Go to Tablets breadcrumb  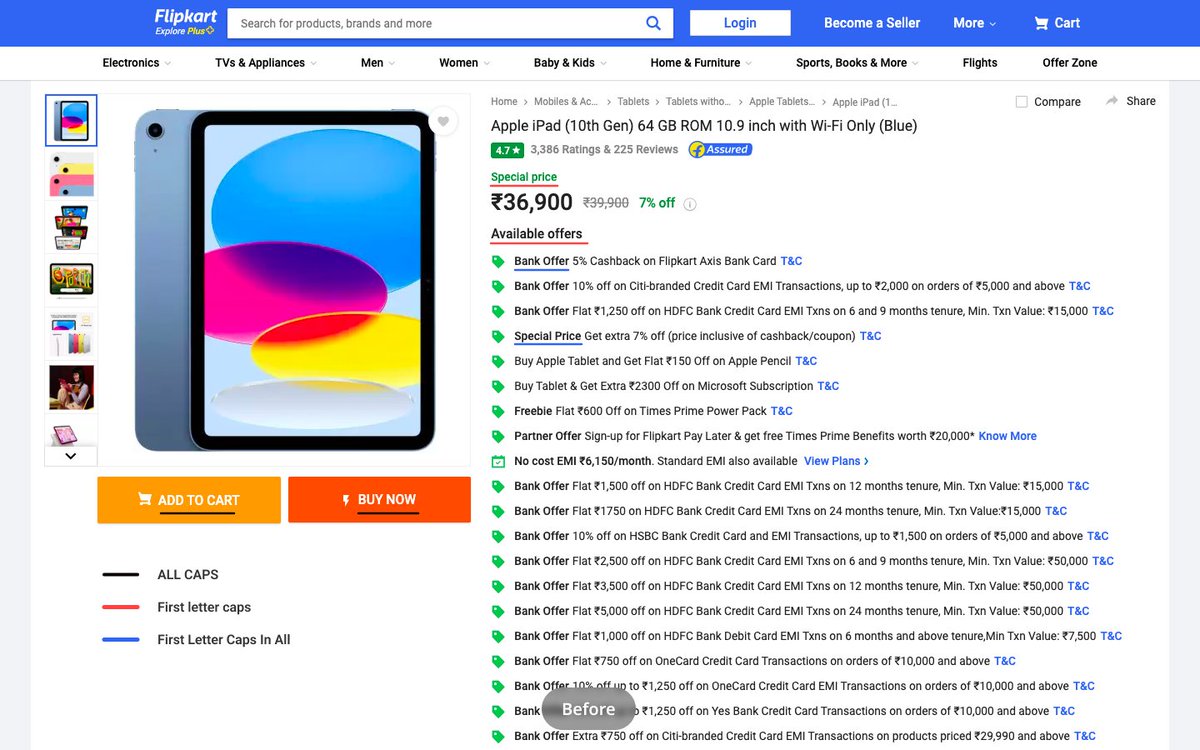pyautogui.click(x=633, y=102)
